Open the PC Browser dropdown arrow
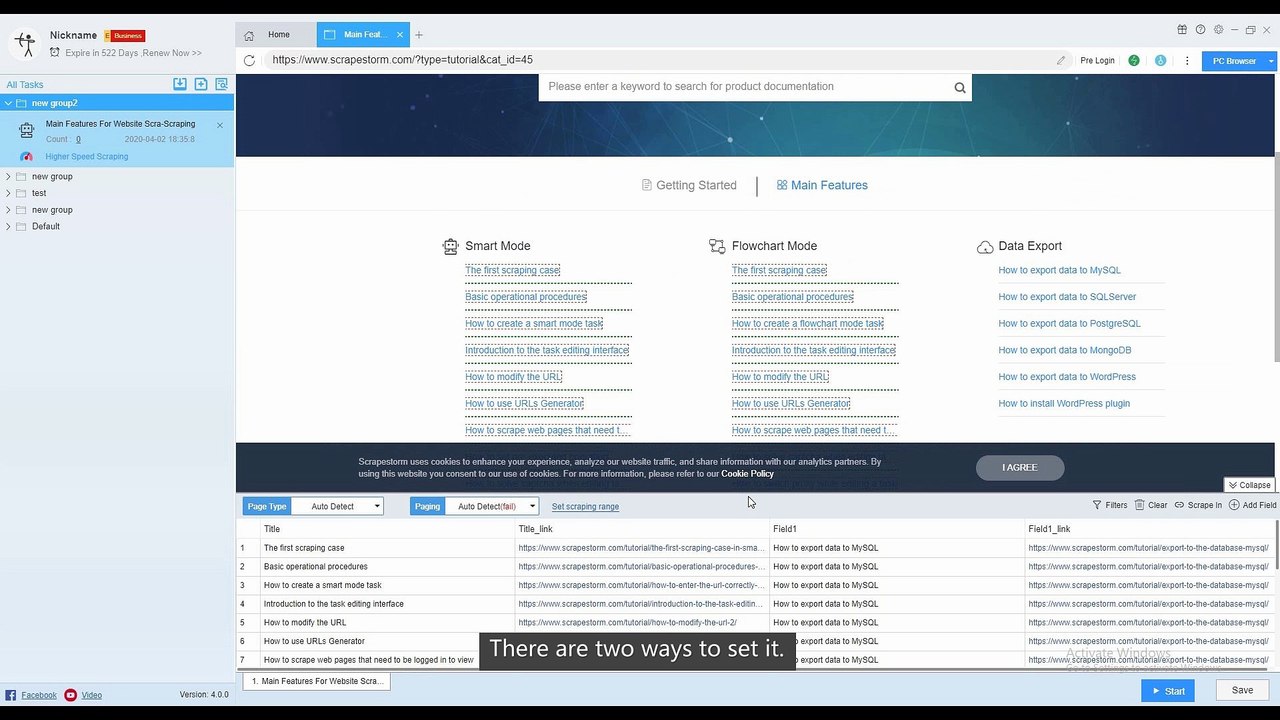 click(1272, 61)
